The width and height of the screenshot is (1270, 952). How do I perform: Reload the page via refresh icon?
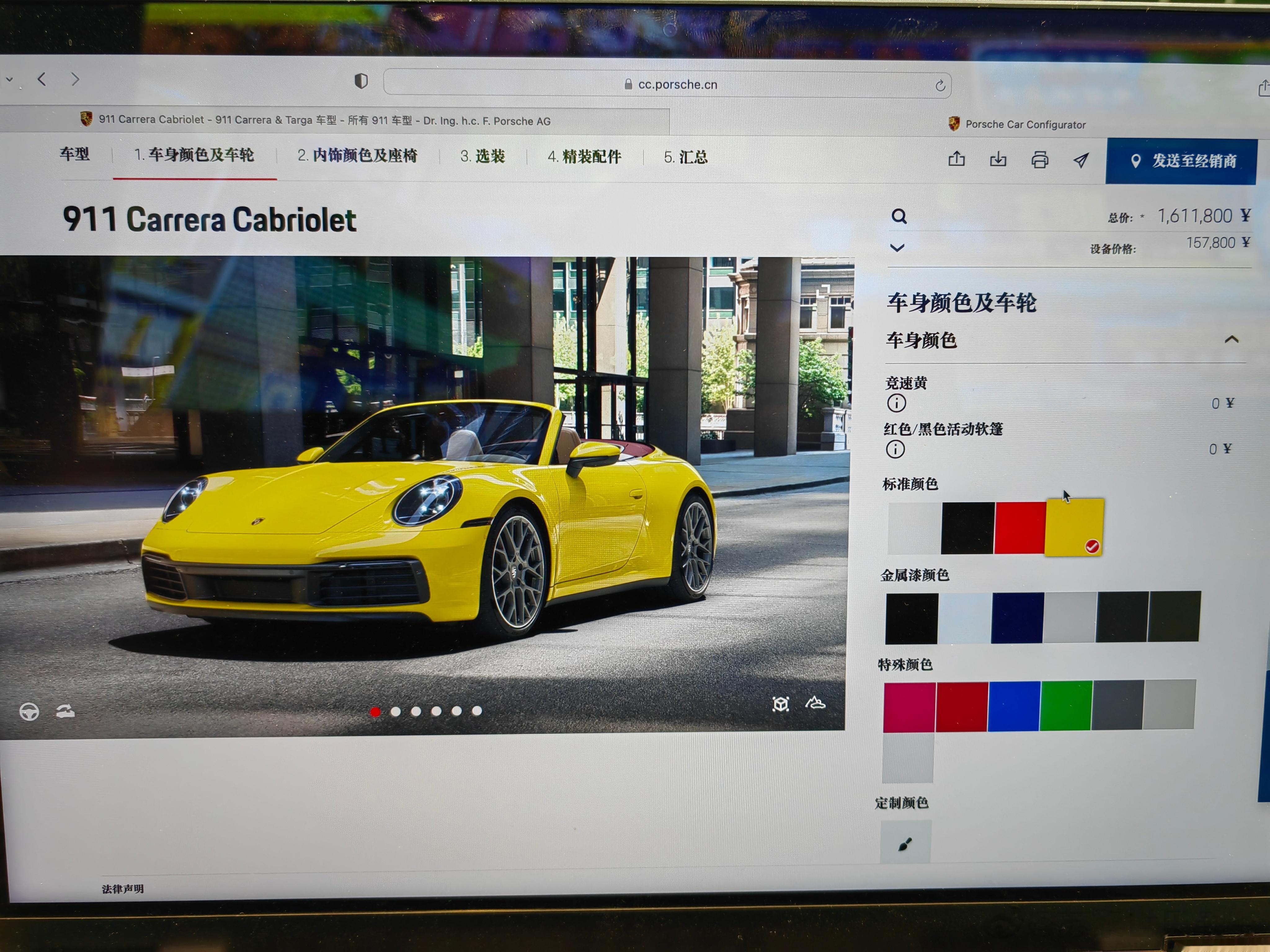click(940, 86)
